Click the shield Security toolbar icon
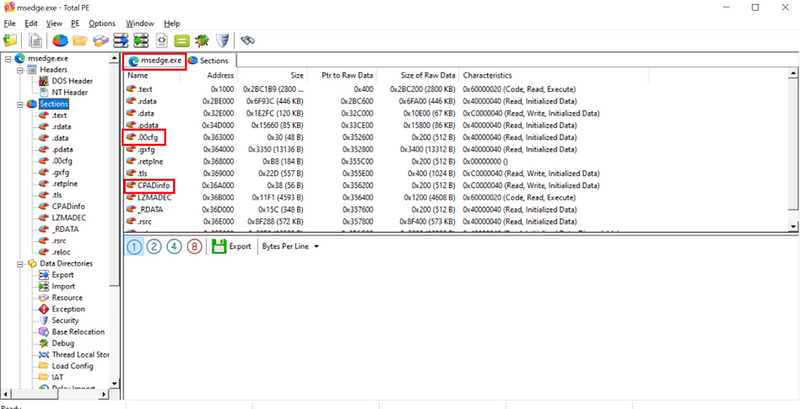 [x=222, y=40]
